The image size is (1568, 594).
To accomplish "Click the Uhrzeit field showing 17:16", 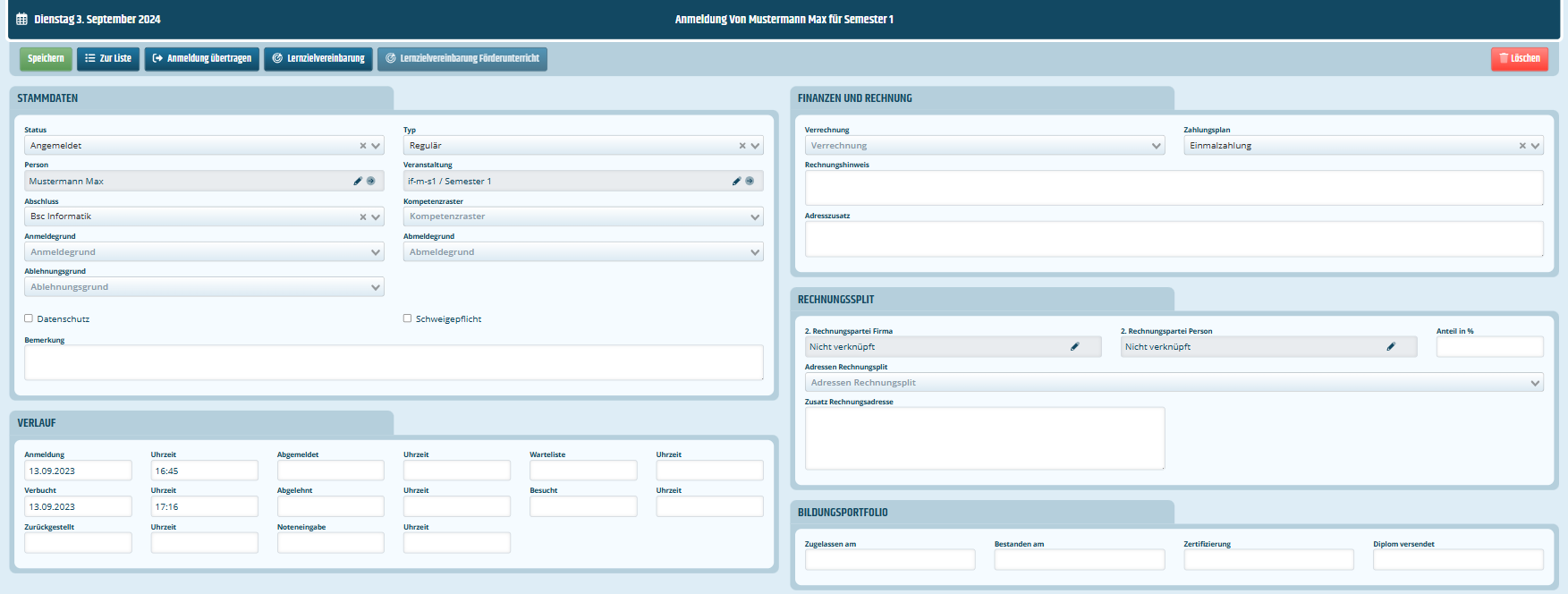I will (204, 506).
